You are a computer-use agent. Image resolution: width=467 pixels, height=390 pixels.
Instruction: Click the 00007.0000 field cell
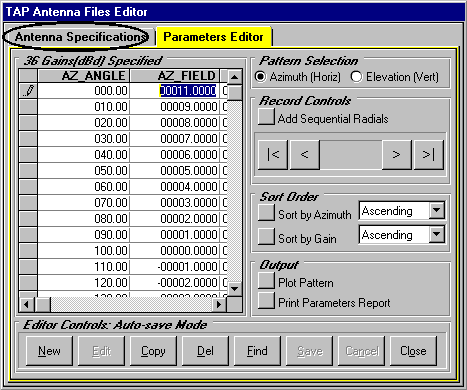click(175, 139)
